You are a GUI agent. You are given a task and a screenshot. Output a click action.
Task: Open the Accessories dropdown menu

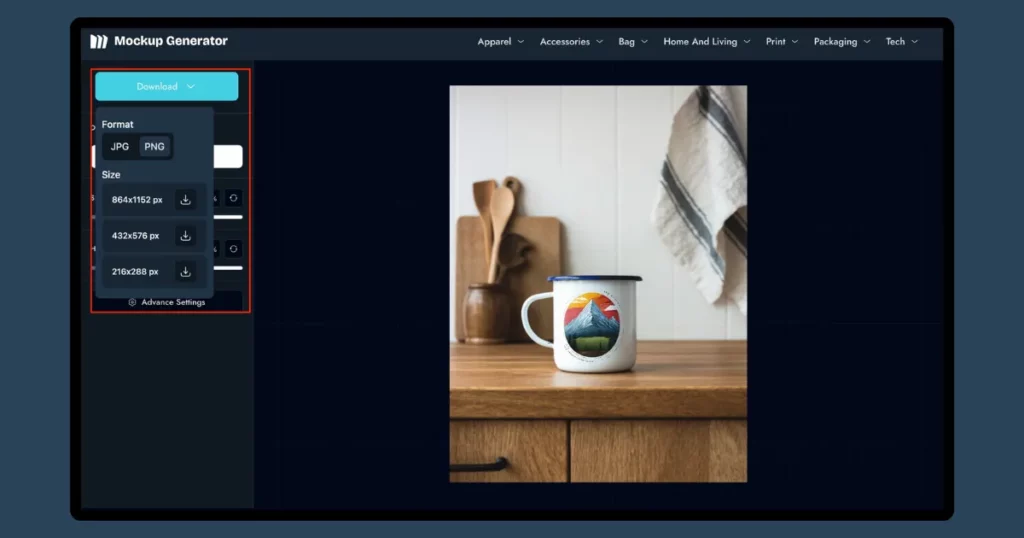click(x=571, y=42)
